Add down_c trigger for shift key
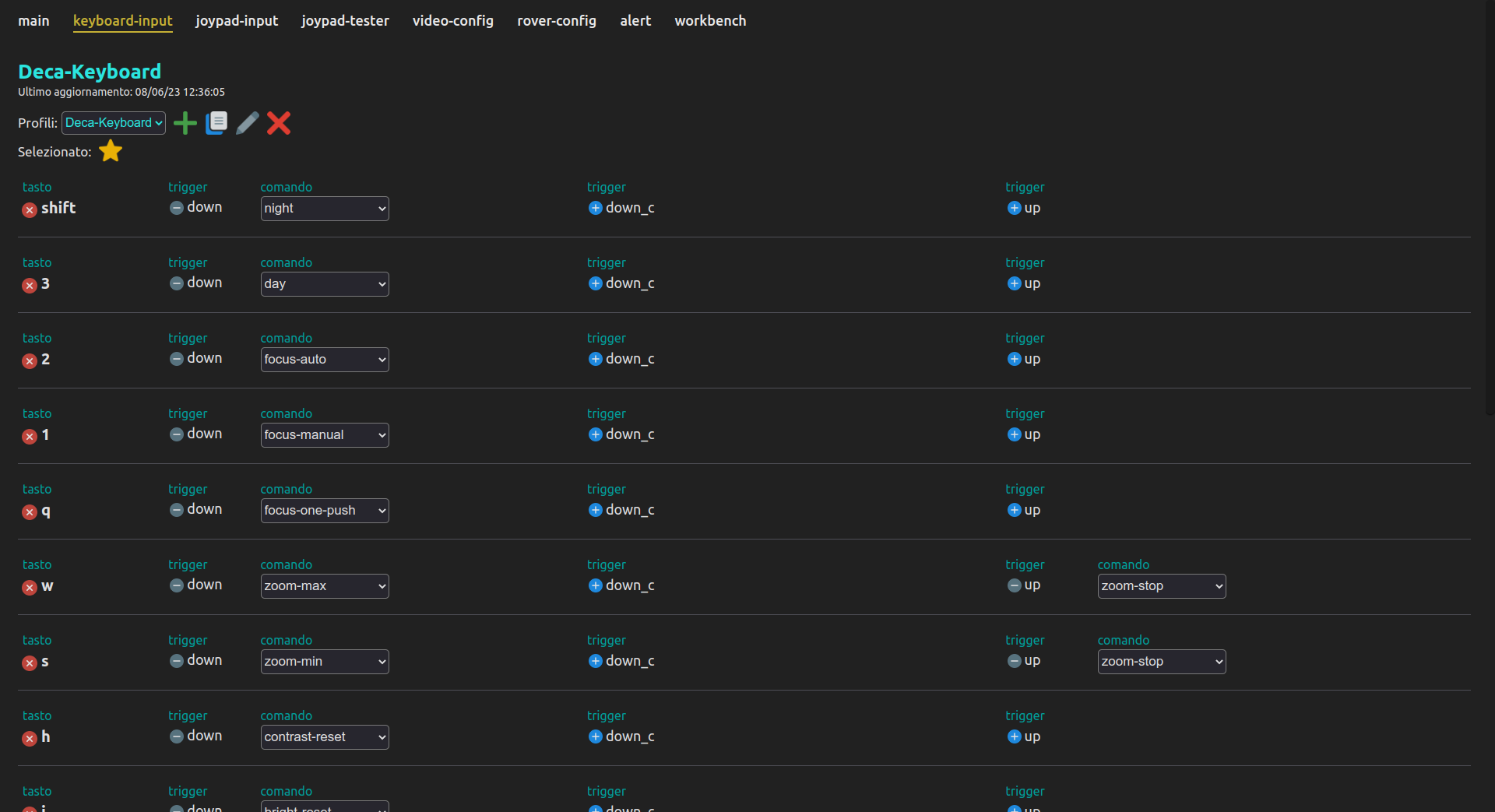The image size is (1495, 812). coord(595,208)
